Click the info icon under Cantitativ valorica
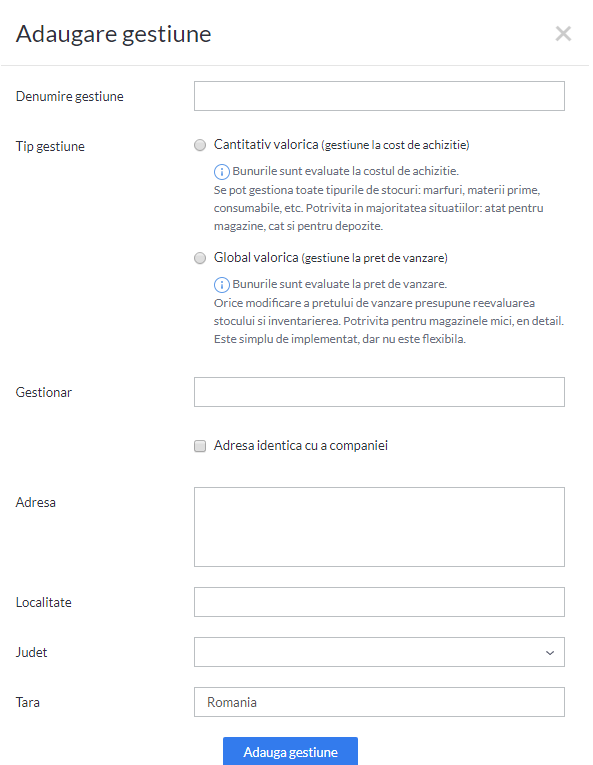 coord(222,172)
